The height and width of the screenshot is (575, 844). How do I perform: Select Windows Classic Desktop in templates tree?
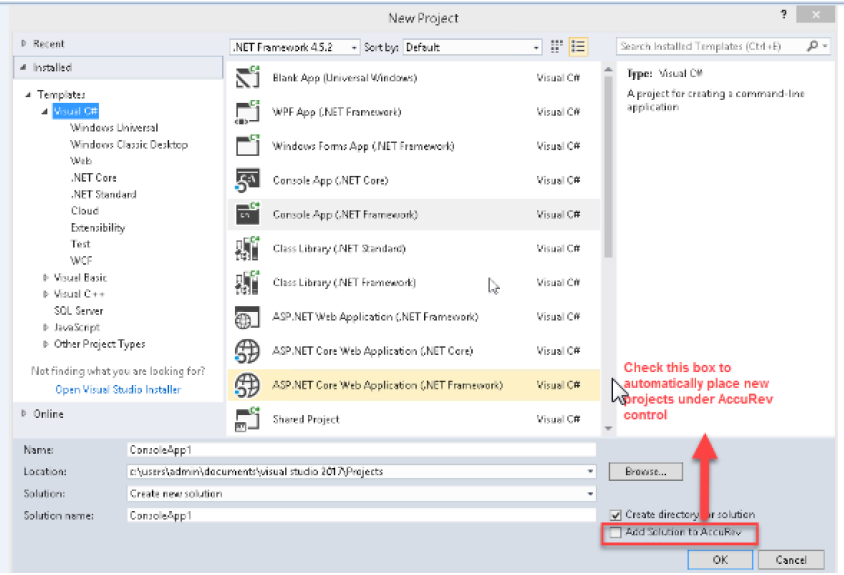point(128,145)
